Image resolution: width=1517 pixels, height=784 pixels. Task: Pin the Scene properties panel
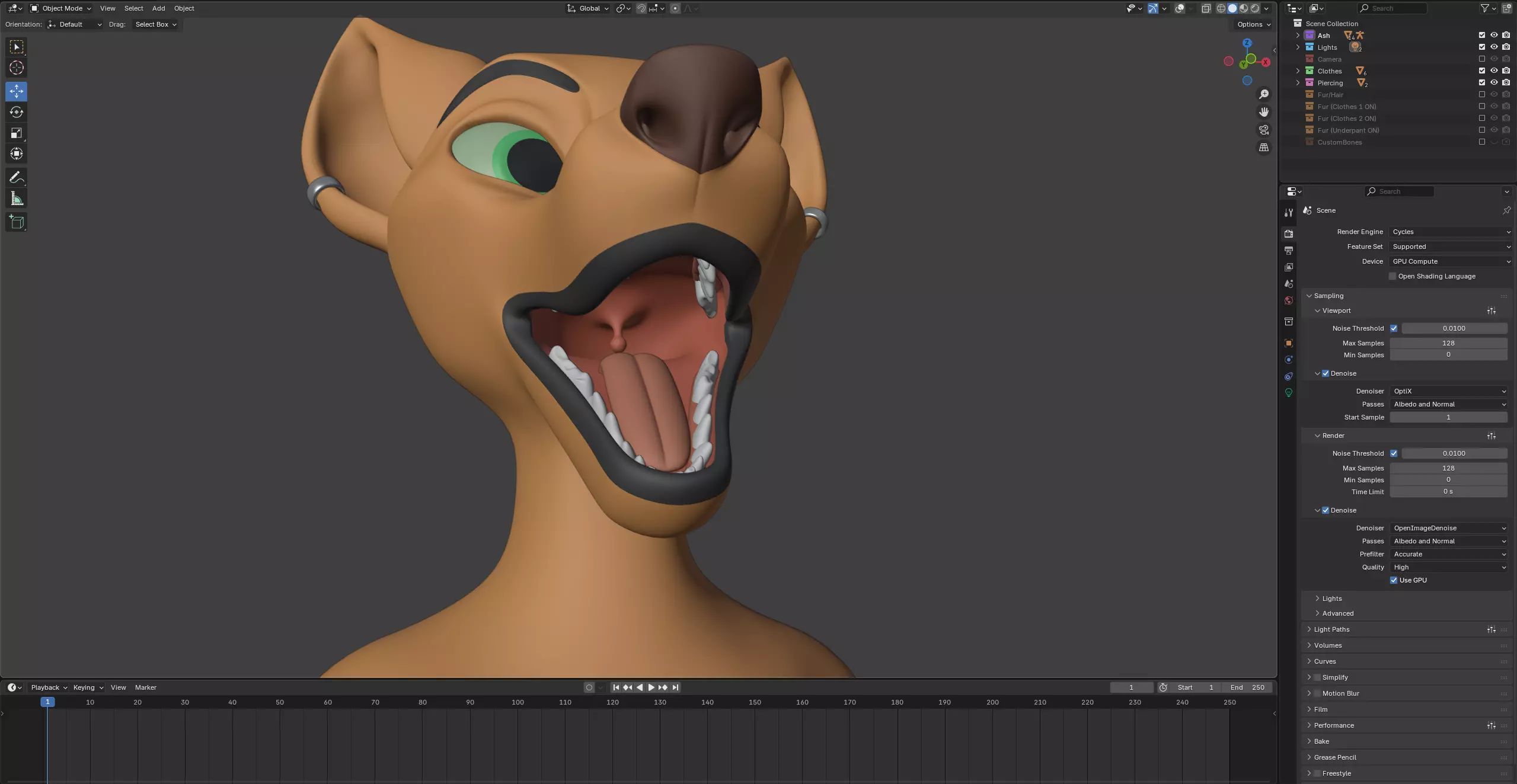point(1506,210)
